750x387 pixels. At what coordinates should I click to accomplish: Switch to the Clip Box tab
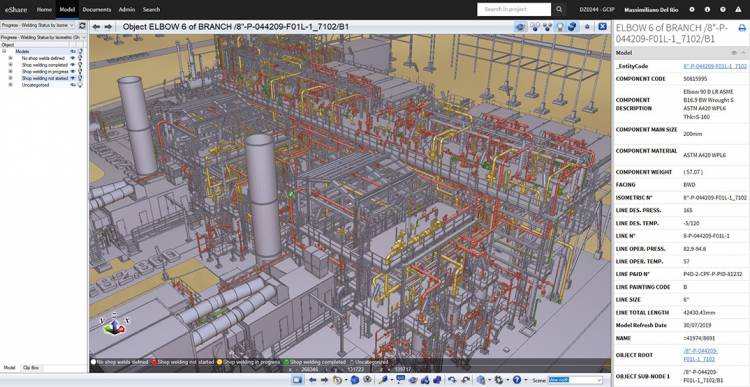point(31,368)
